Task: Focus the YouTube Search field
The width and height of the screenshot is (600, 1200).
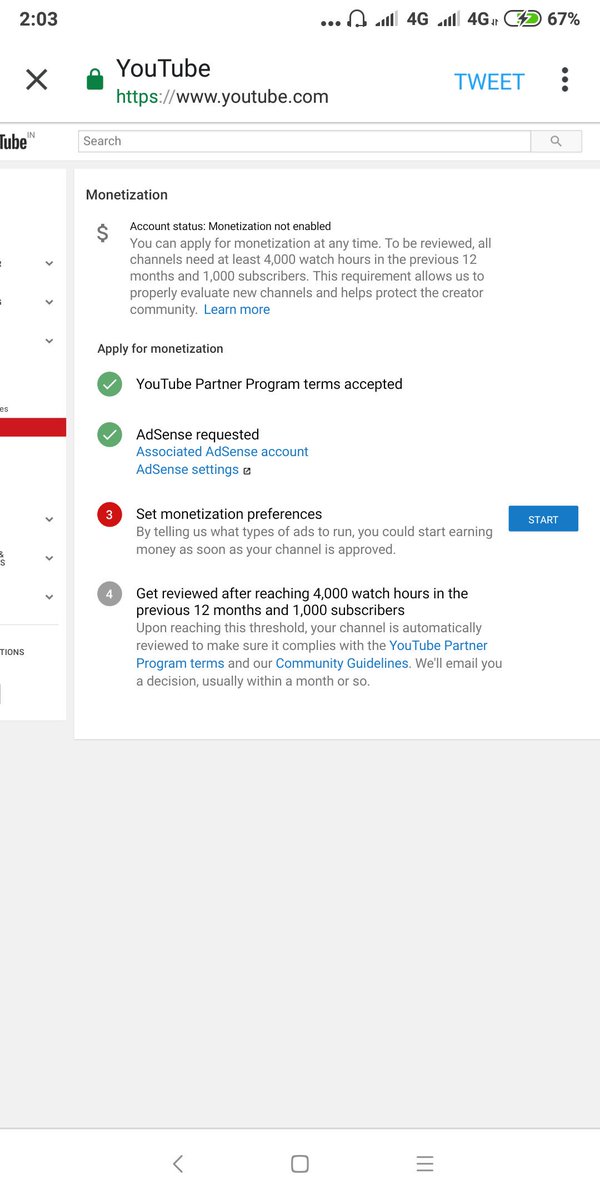Action: point(304,141)
